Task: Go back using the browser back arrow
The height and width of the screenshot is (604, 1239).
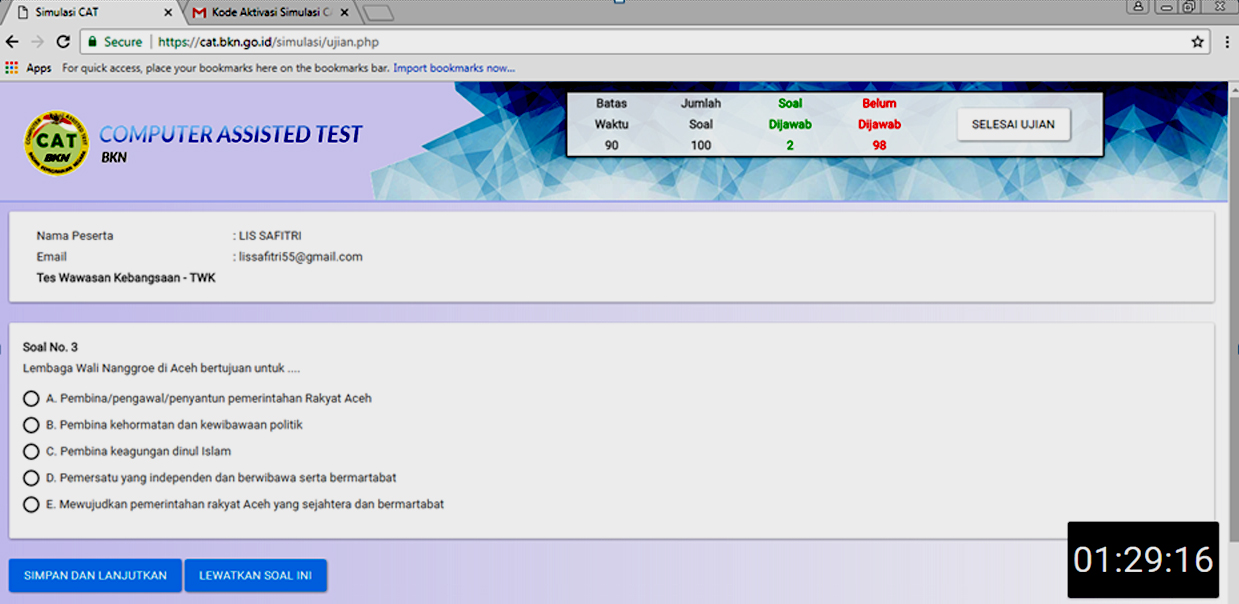Action: tap(12, 42)
